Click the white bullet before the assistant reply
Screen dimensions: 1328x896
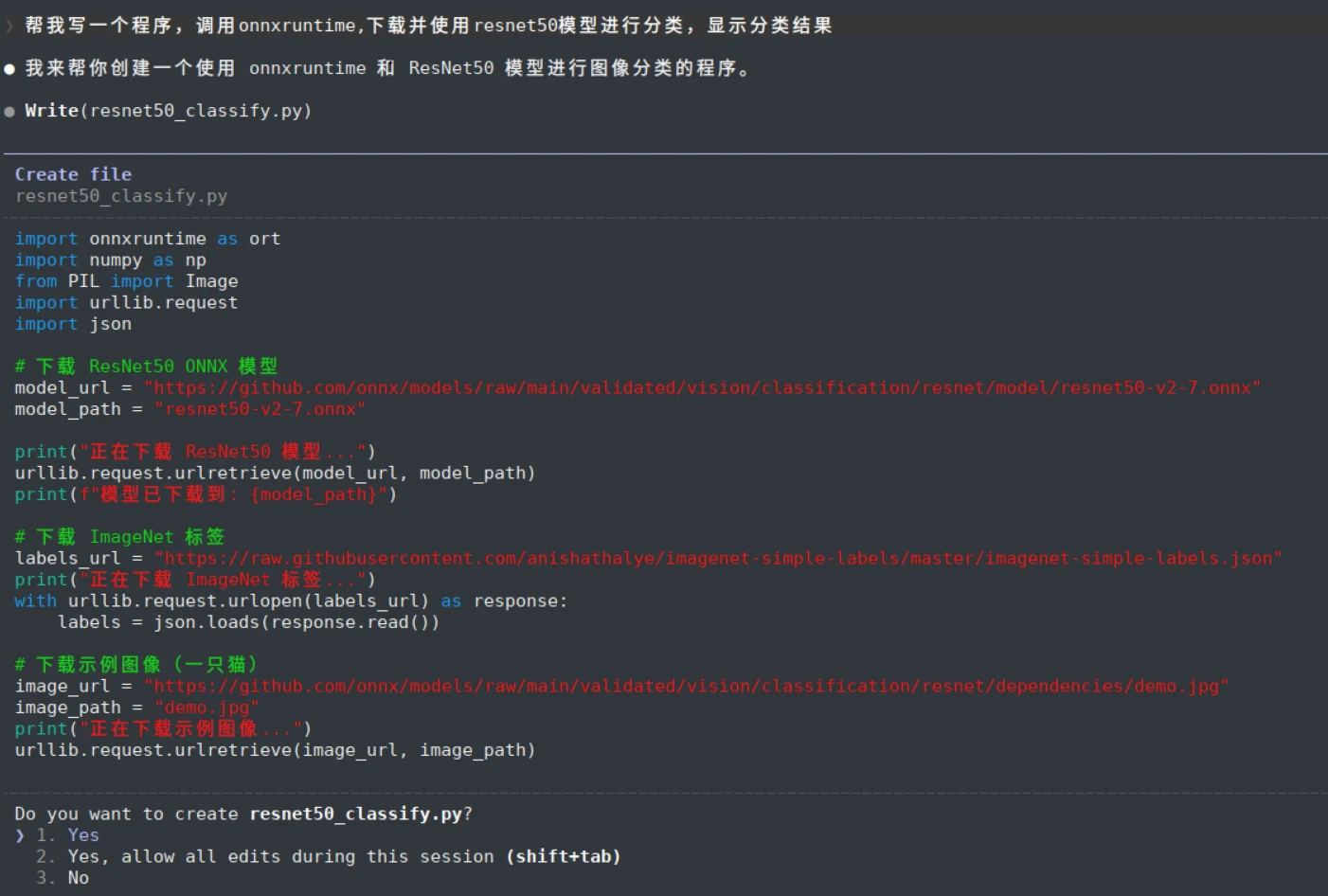(x=9, y=69)
